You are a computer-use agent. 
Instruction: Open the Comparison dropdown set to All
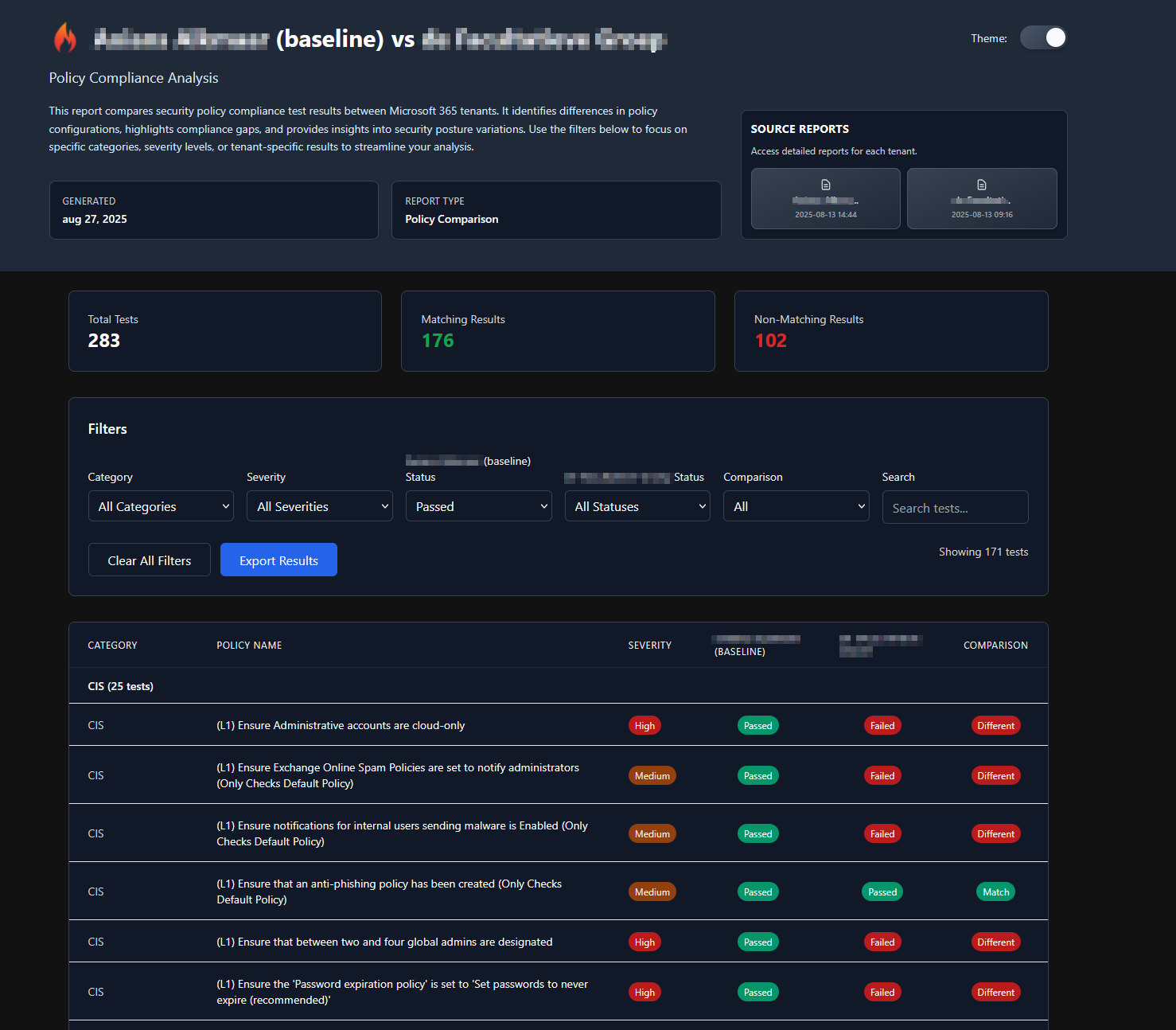point(796,506)
